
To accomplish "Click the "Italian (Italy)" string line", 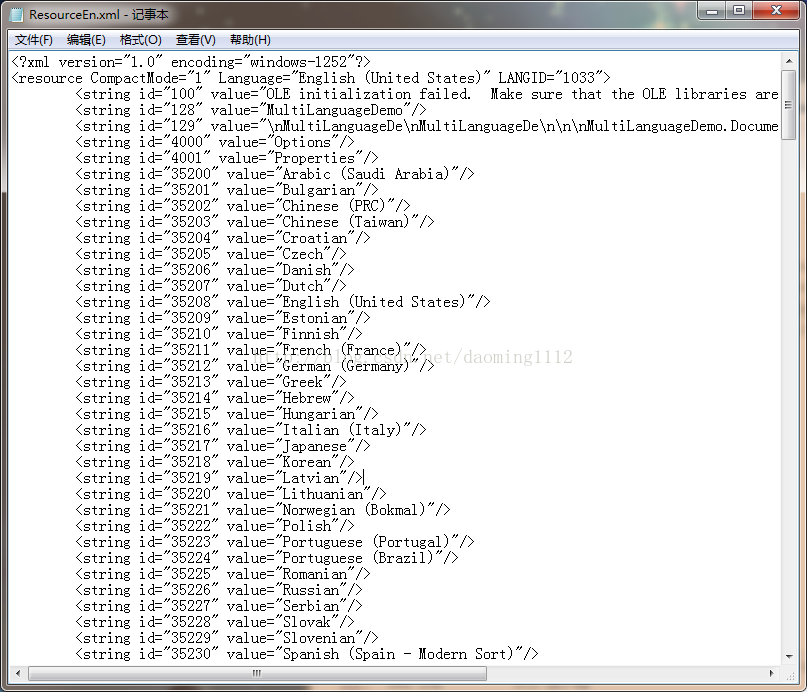I will (251, 429).
